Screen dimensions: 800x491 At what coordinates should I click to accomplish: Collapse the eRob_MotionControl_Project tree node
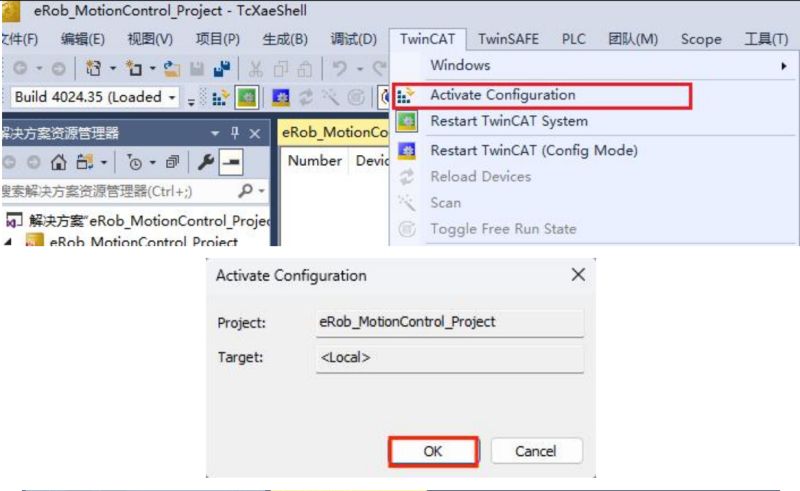(x=8, y=241)
